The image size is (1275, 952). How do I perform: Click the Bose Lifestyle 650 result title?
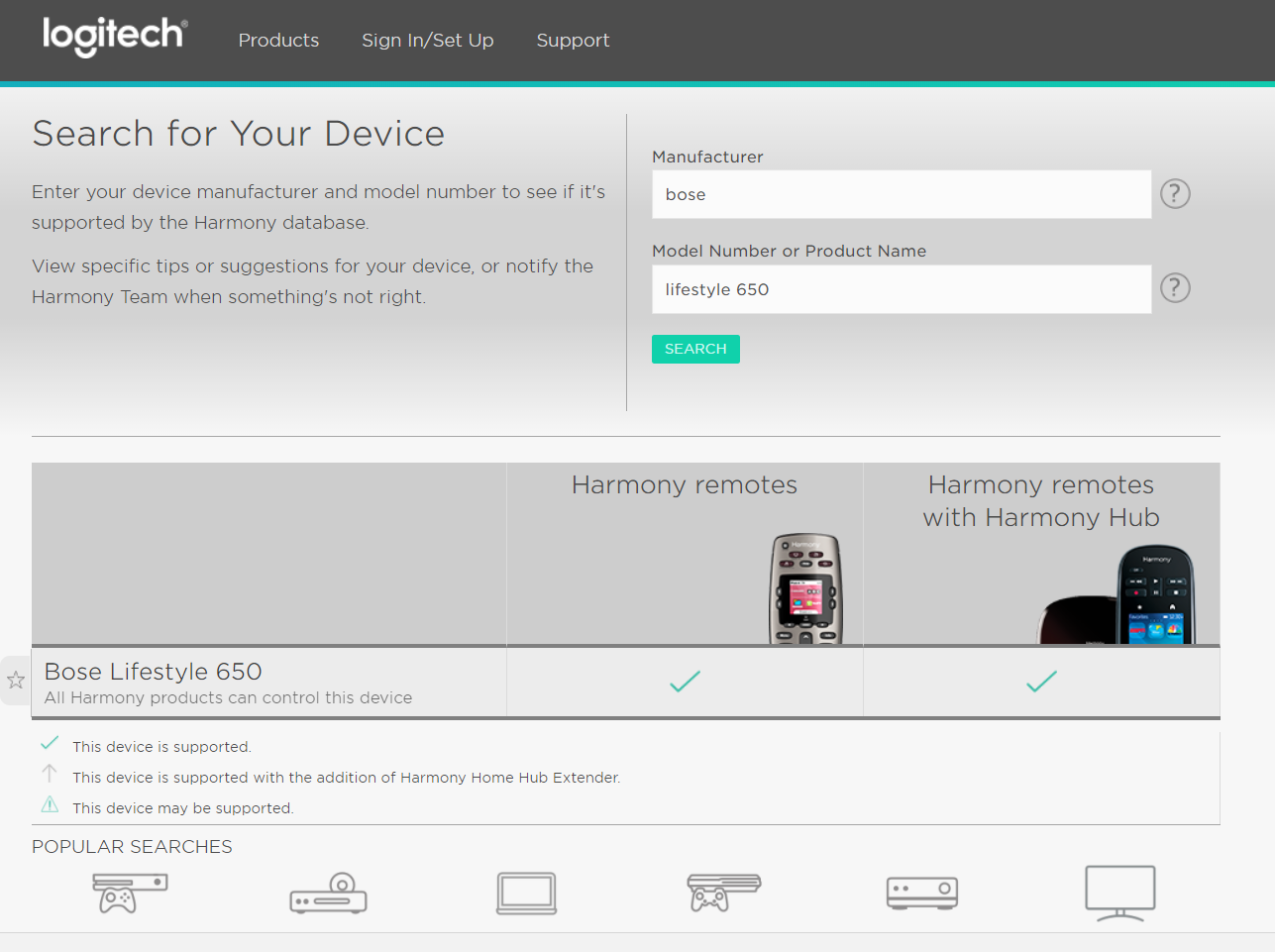154,672
